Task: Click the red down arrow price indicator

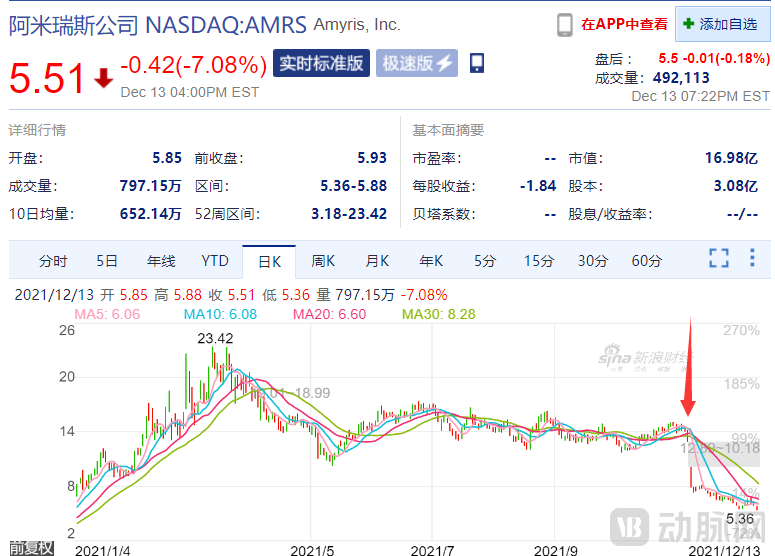Action: (104, 78)
